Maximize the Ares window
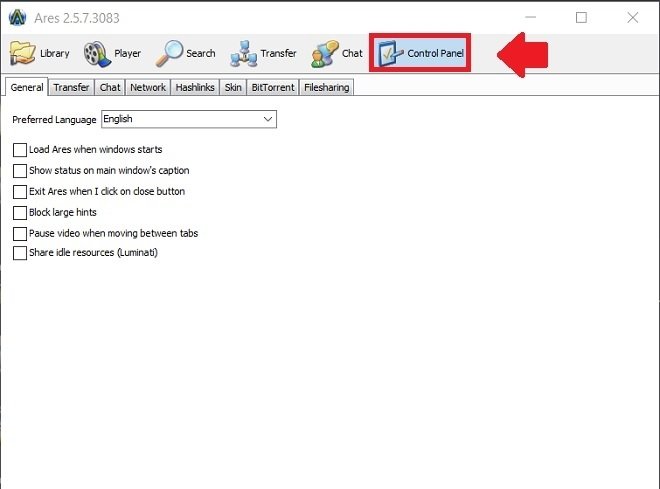660x489 pixels. (581, 17)
